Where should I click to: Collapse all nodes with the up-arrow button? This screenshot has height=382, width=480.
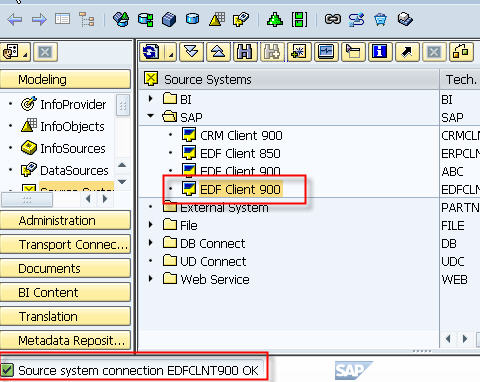pos(218,52)
